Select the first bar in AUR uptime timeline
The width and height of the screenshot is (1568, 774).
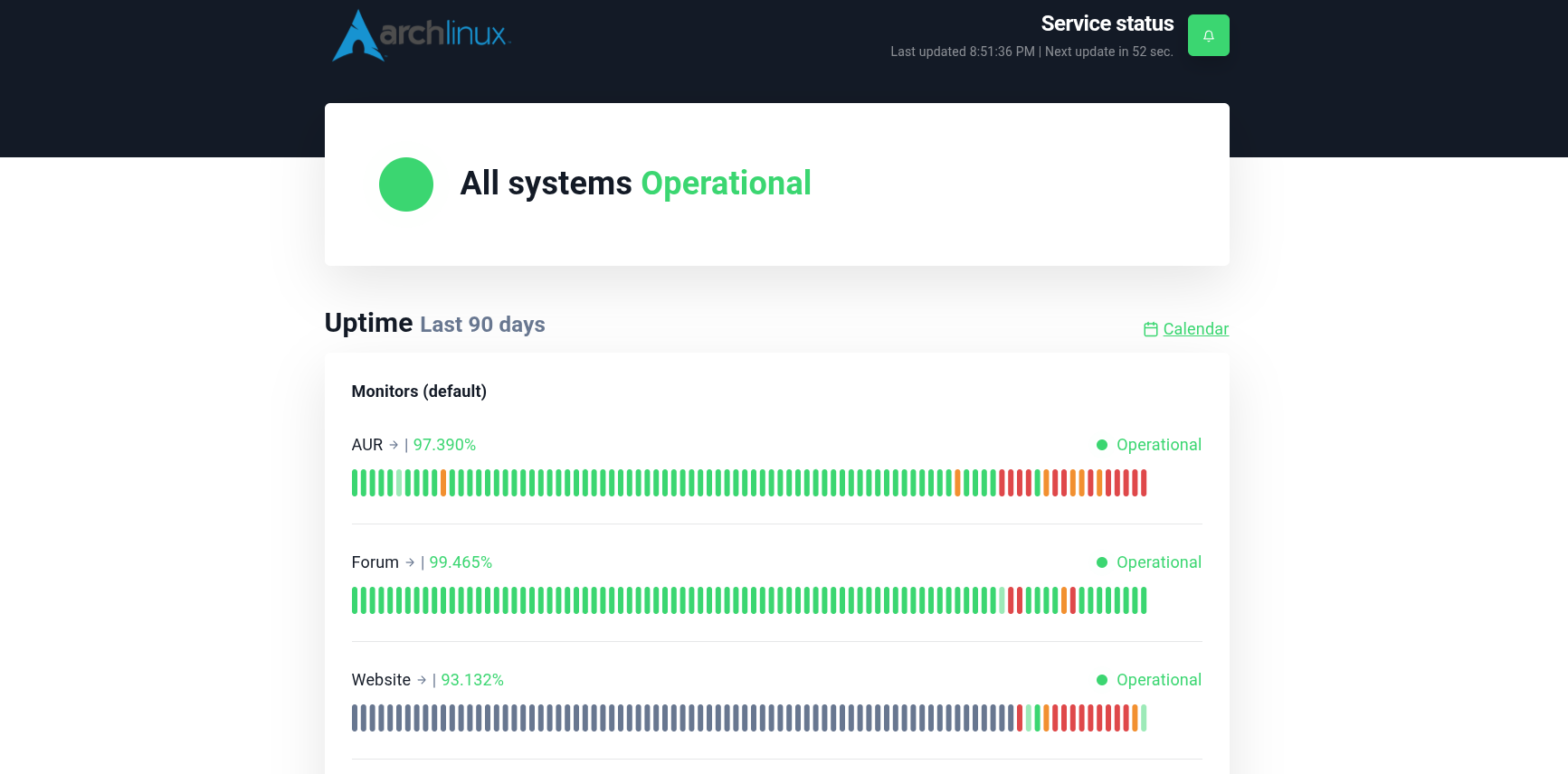coord(355,483)
